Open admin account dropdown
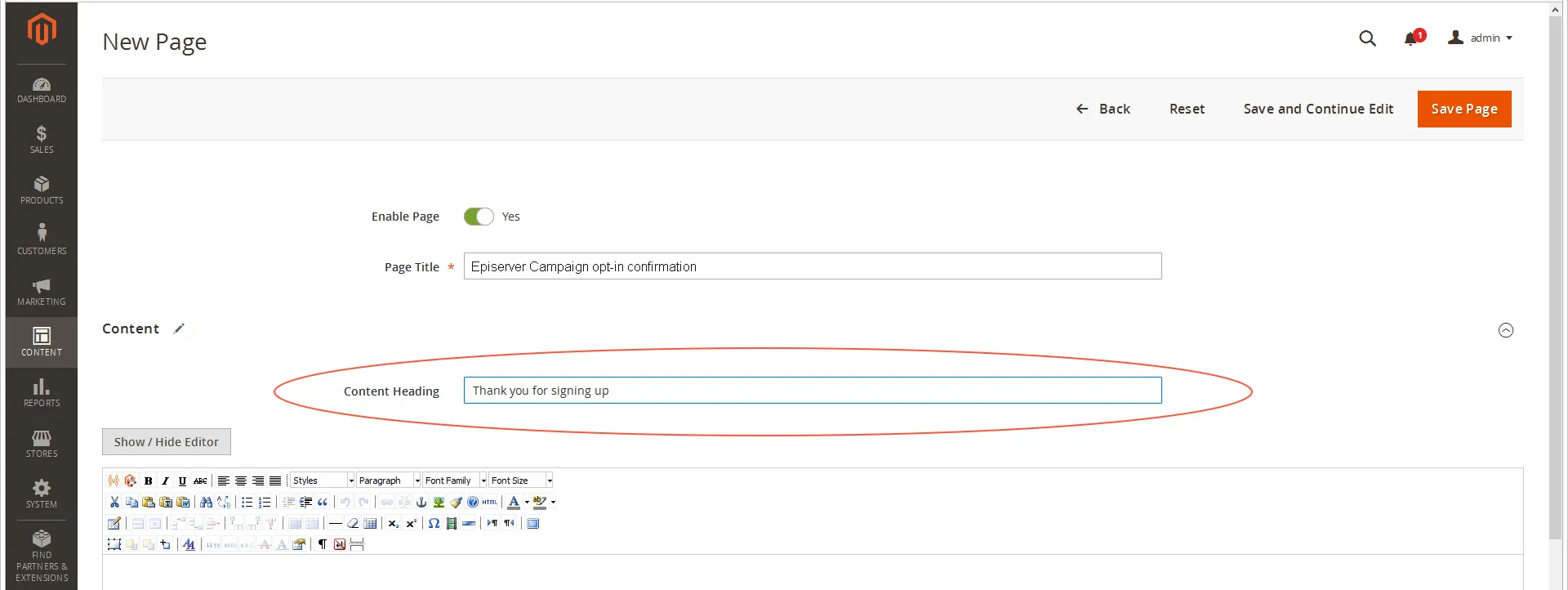This screenshot has height=590, width=1568. point(1481,38)
